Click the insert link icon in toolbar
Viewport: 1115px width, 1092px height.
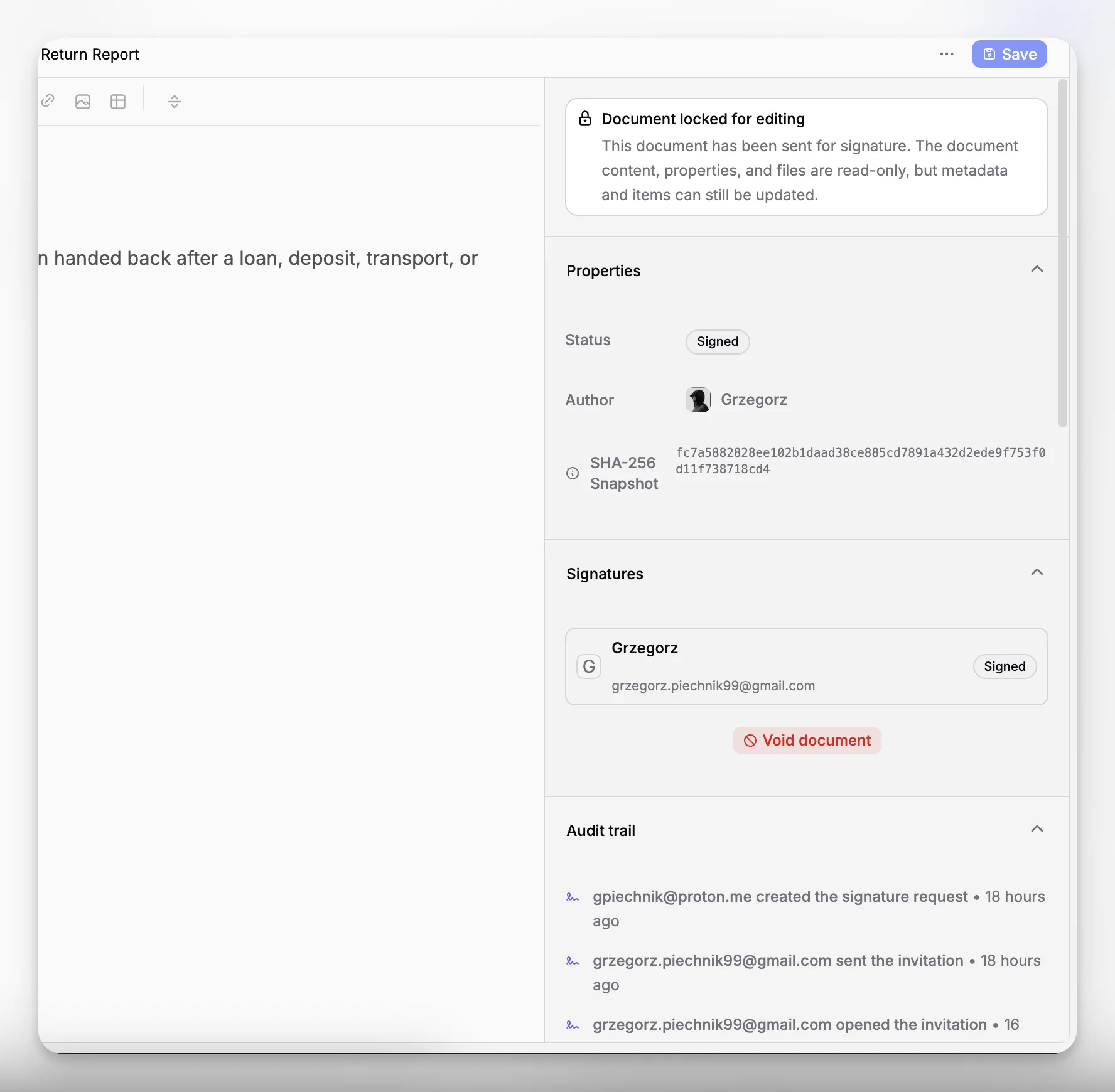(x=48, y=101)
